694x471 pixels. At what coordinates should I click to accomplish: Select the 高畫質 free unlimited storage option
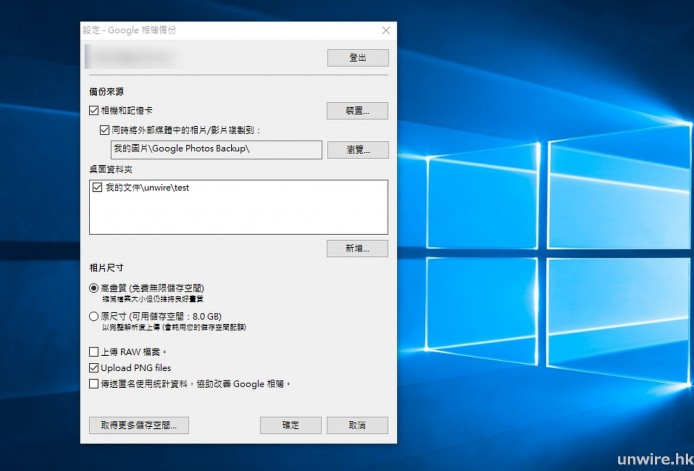click(x=94, y=288)
